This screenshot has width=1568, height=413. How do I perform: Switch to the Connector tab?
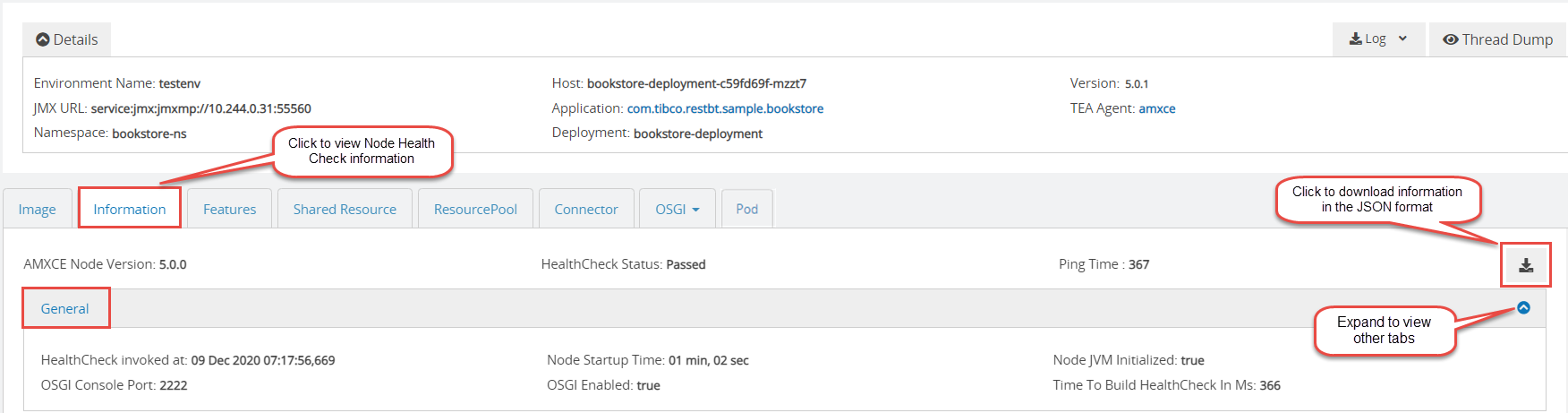(586, 209)
